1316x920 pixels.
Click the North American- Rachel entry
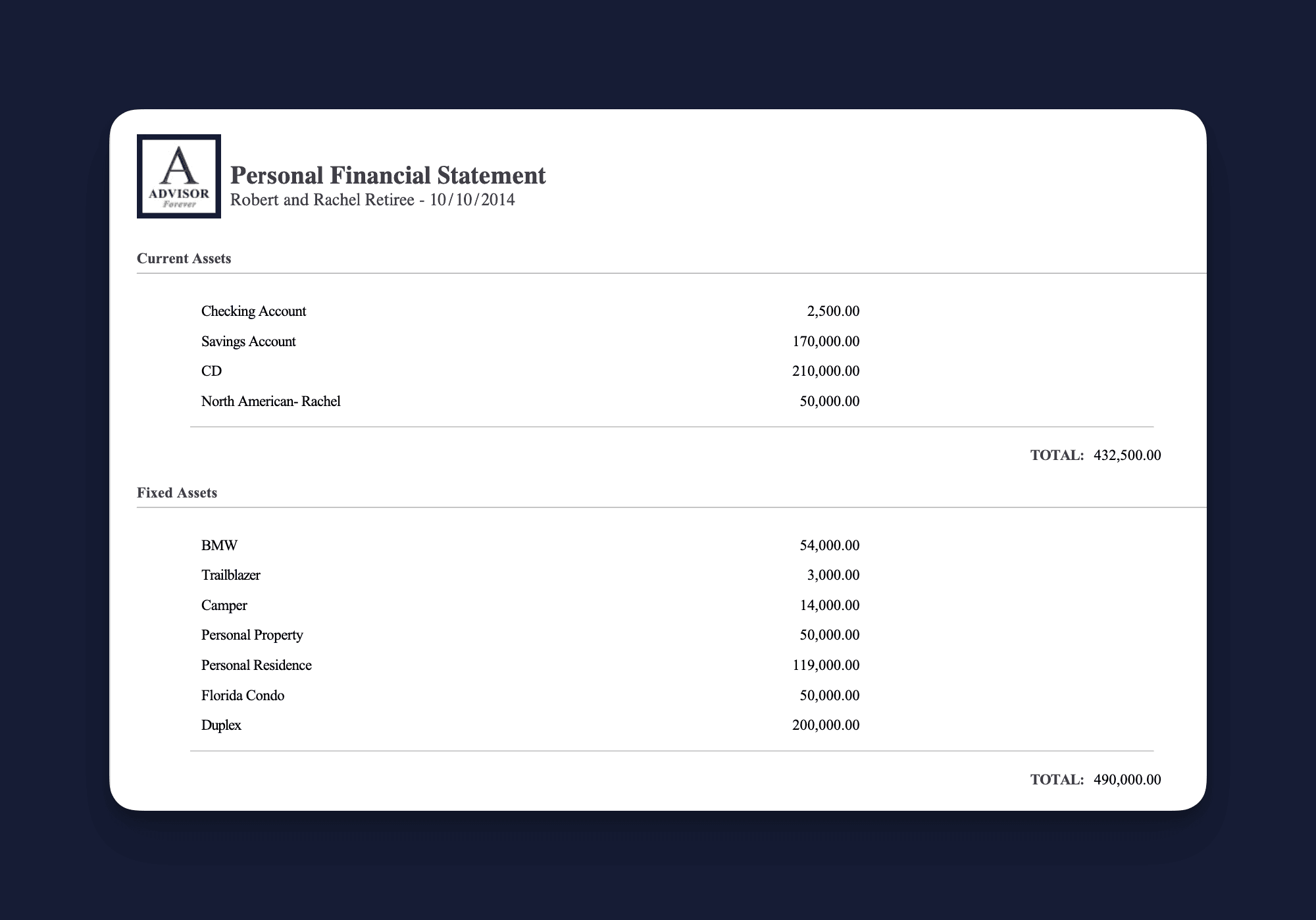270,401
